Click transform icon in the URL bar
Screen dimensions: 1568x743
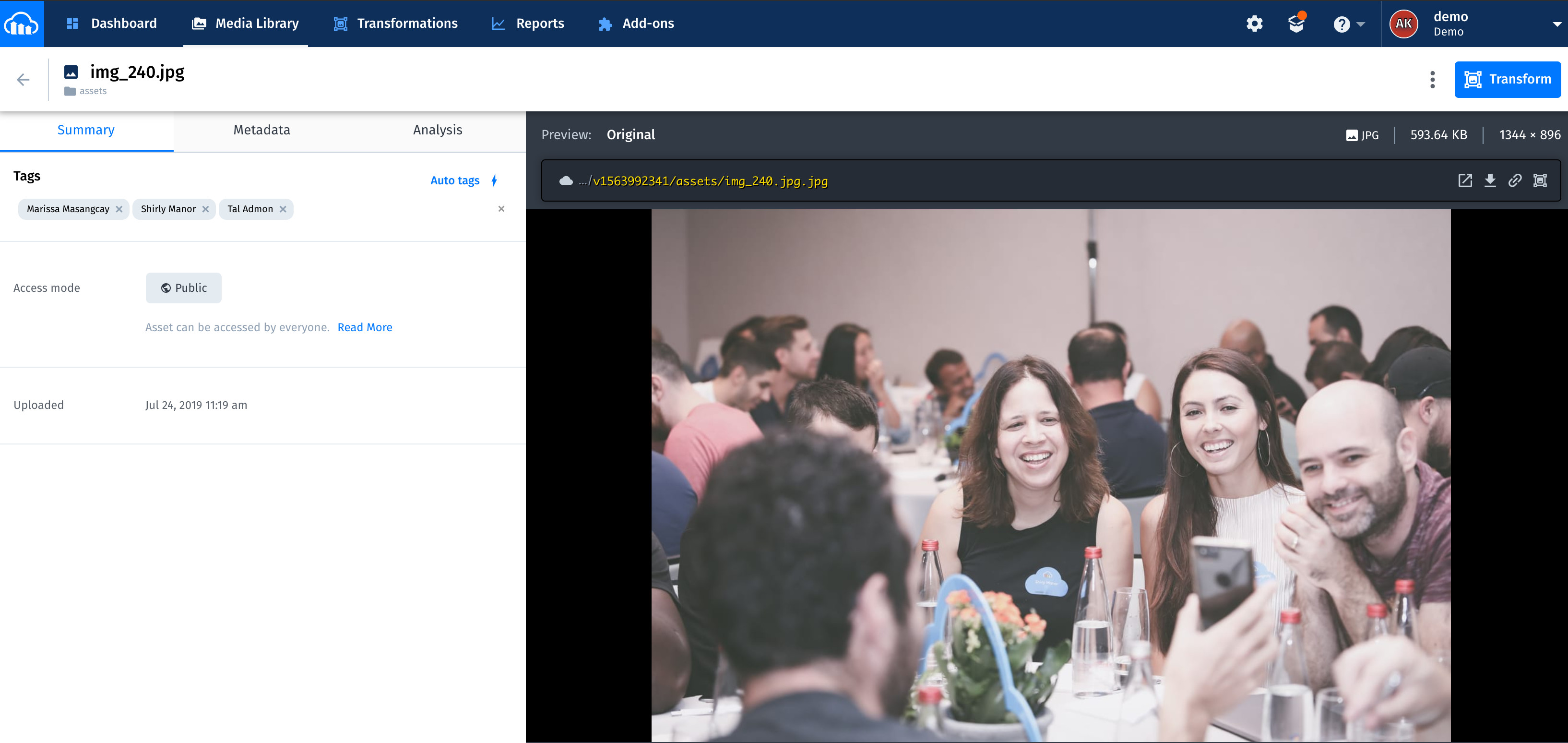[x=1540, y=180]
